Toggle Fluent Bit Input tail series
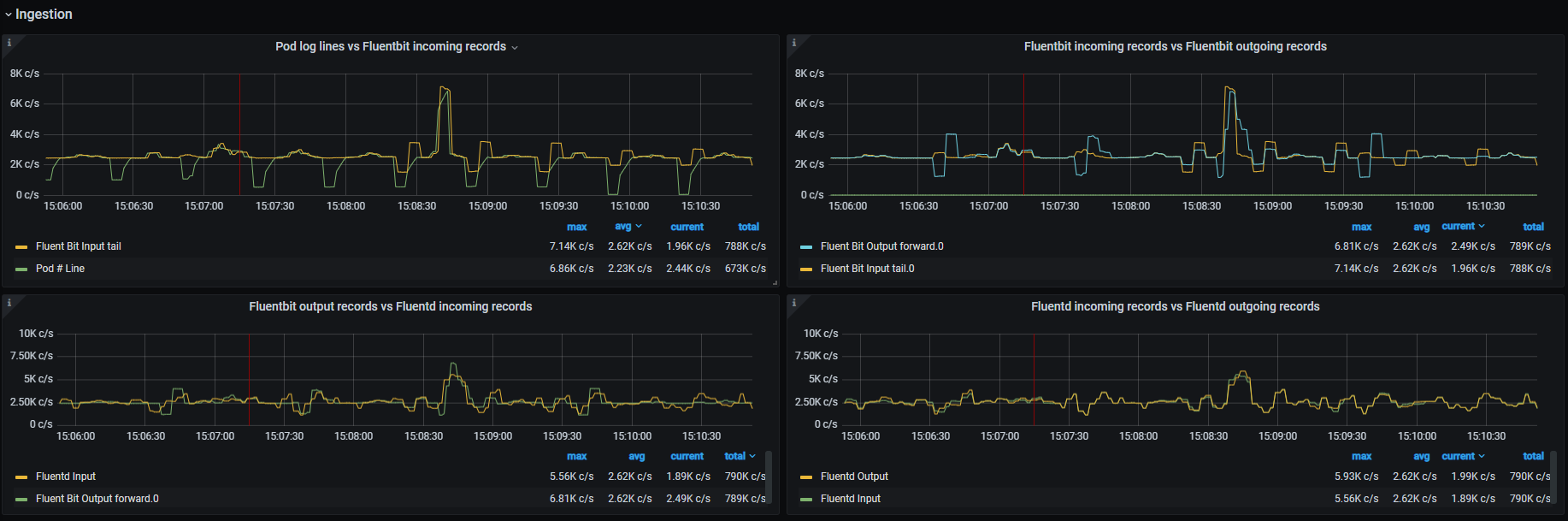The height and width of the screenshot is (521, 1568). 79,246
